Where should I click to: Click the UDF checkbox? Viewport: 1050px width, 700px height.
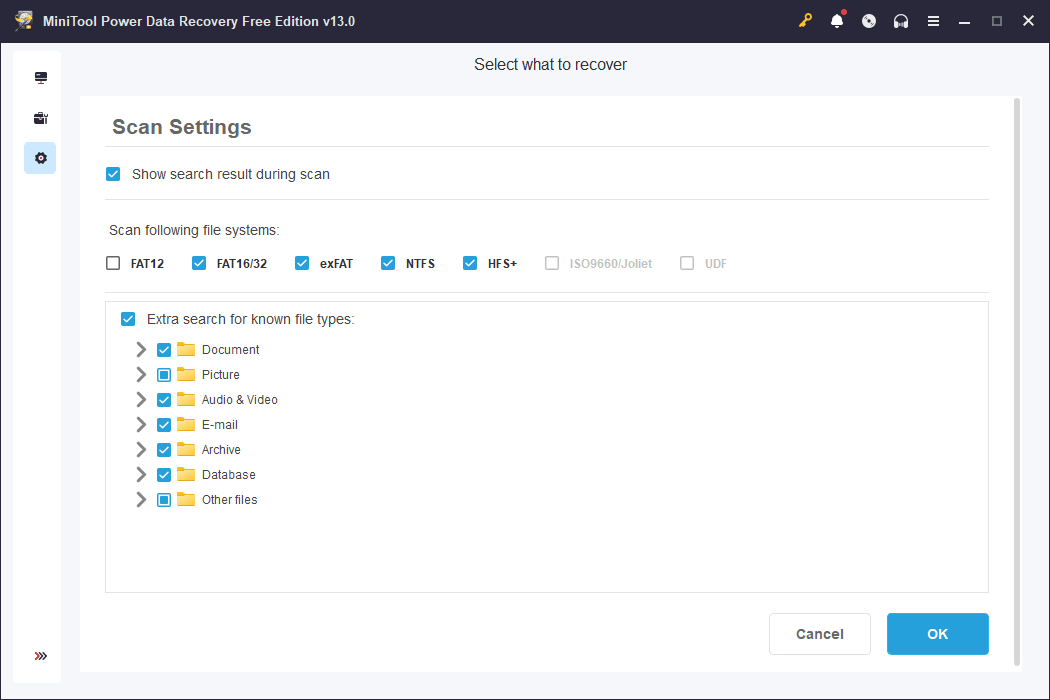coord(687,263)
